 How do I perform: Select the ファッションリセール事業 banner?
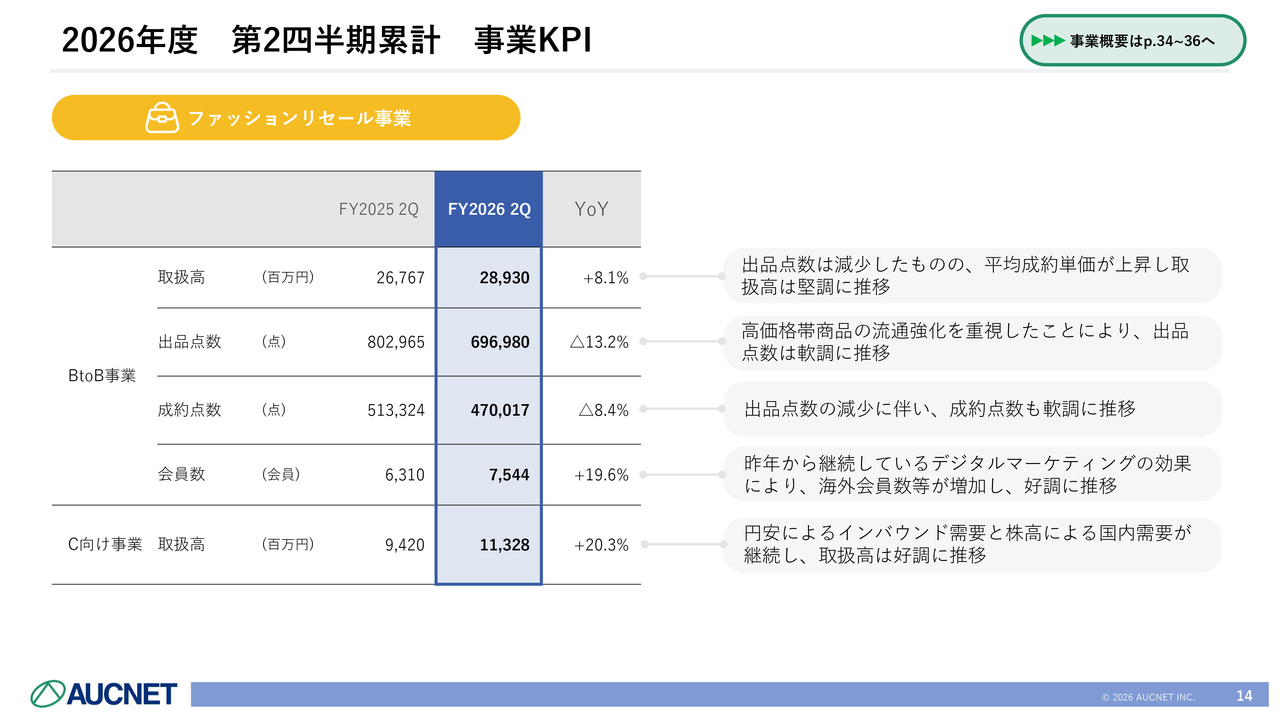click(x=286, y=118)
